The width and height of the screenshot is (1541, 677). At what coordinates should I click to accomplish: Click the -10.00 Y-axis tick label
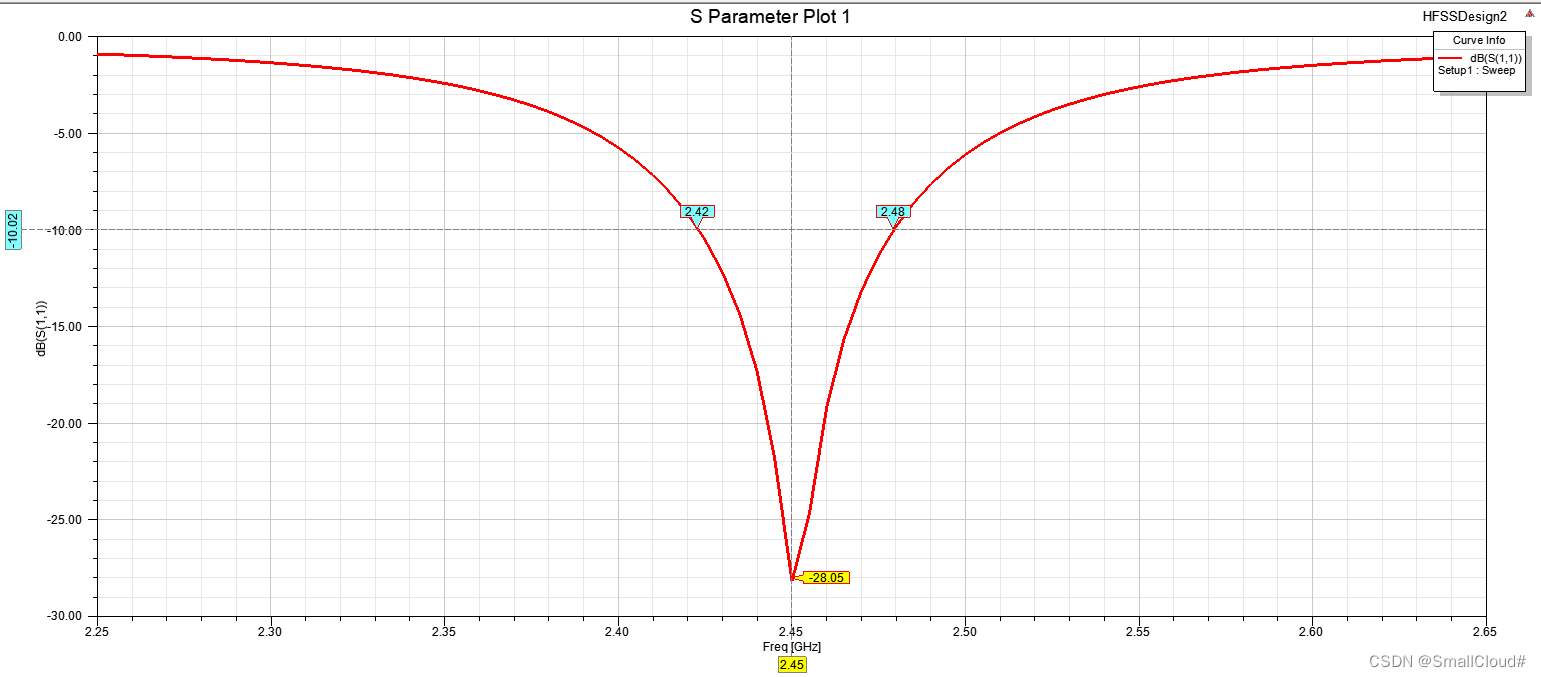coord(66,230)
